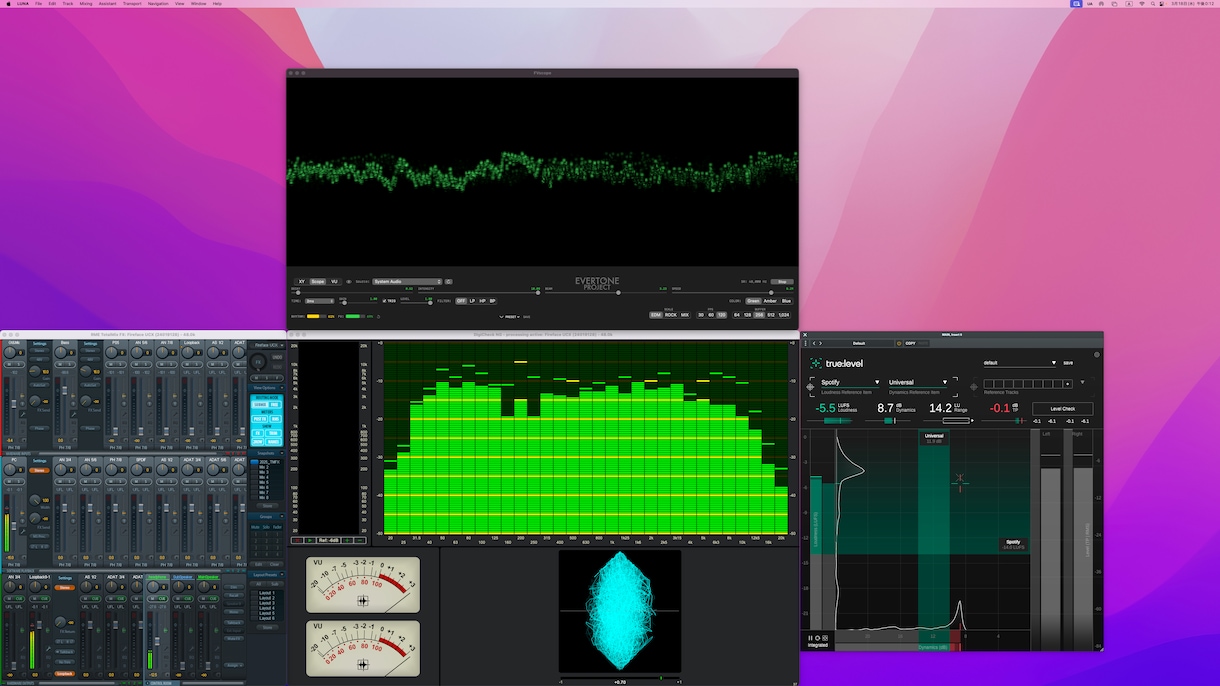Open the default preset dropdown in true:level
This screenshot has height=686, width=1220.
pyautogui.click(x=1020, y=363)
